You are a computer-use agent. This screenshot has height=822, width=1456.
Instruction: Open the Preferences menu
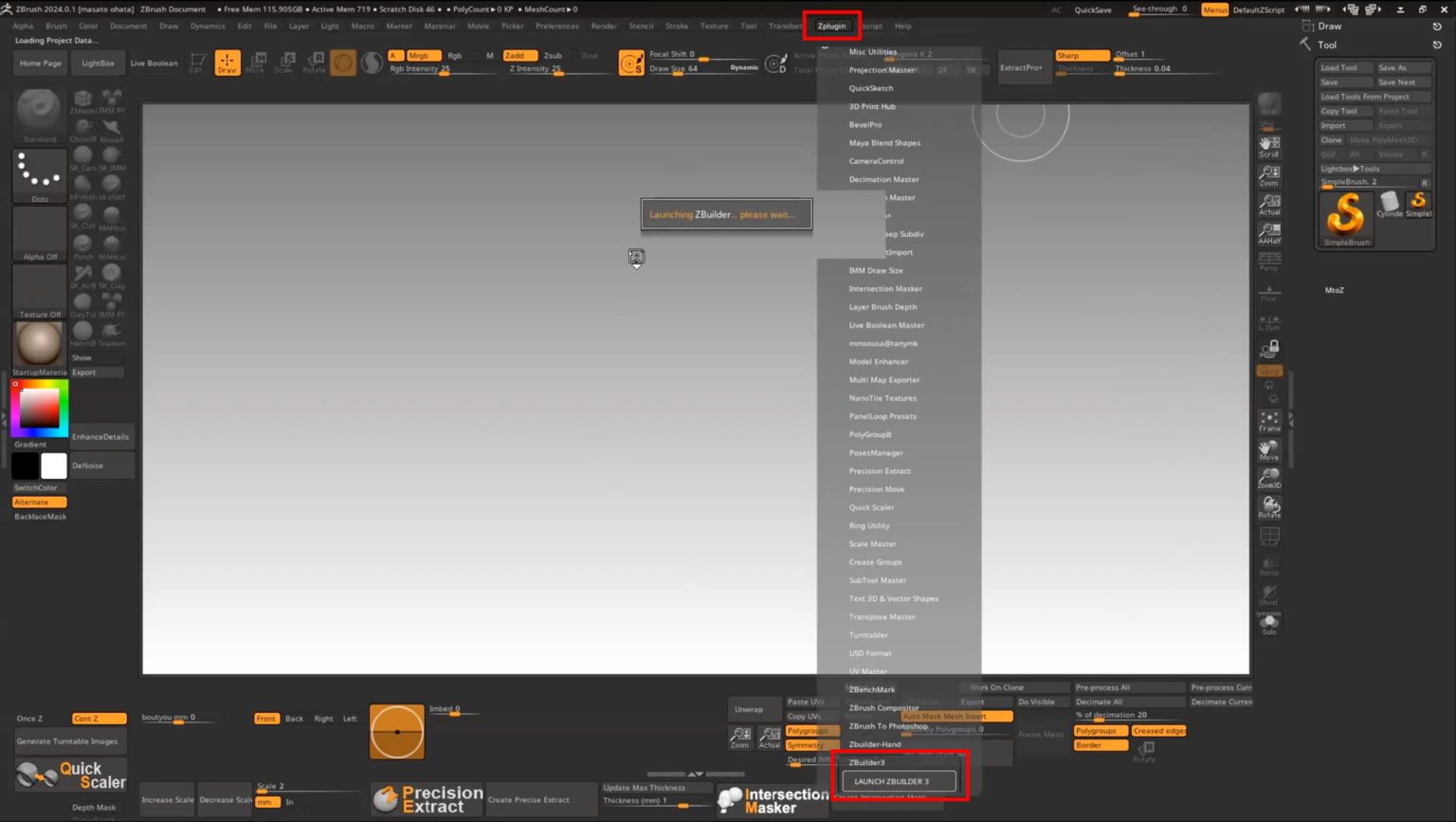[556, 26]
